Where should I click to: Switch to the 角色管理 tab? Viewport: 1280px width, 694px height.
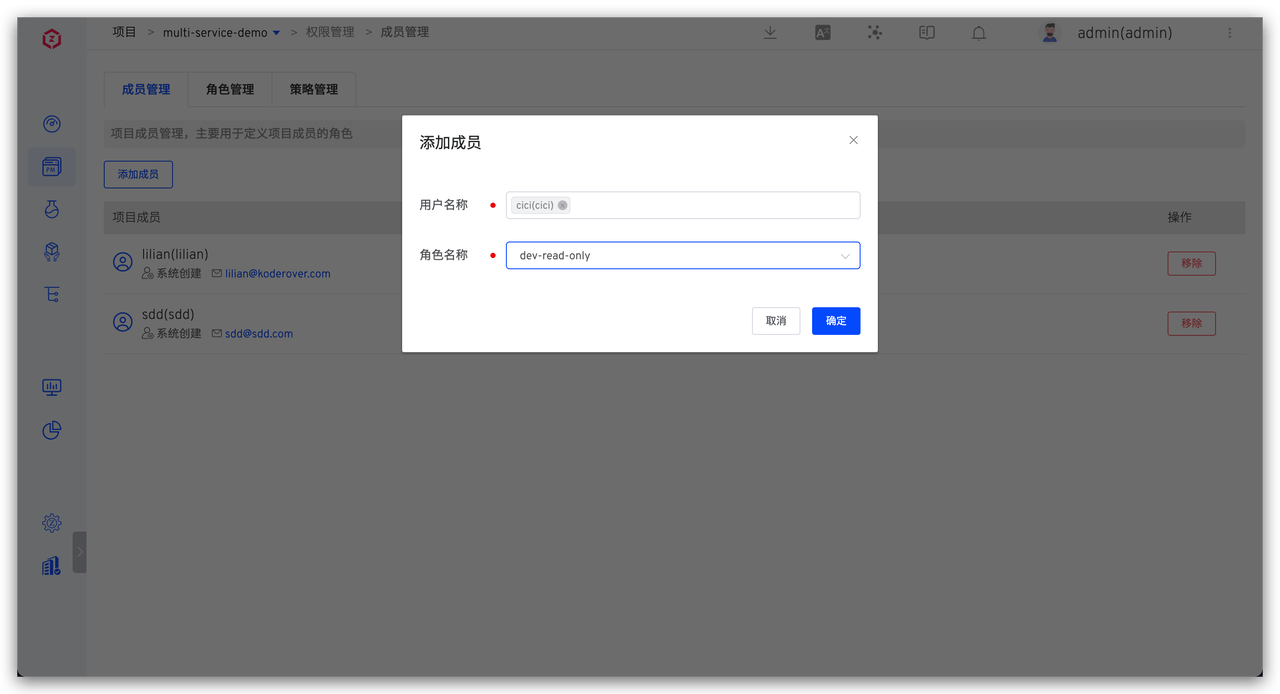[x=229, y=89]
